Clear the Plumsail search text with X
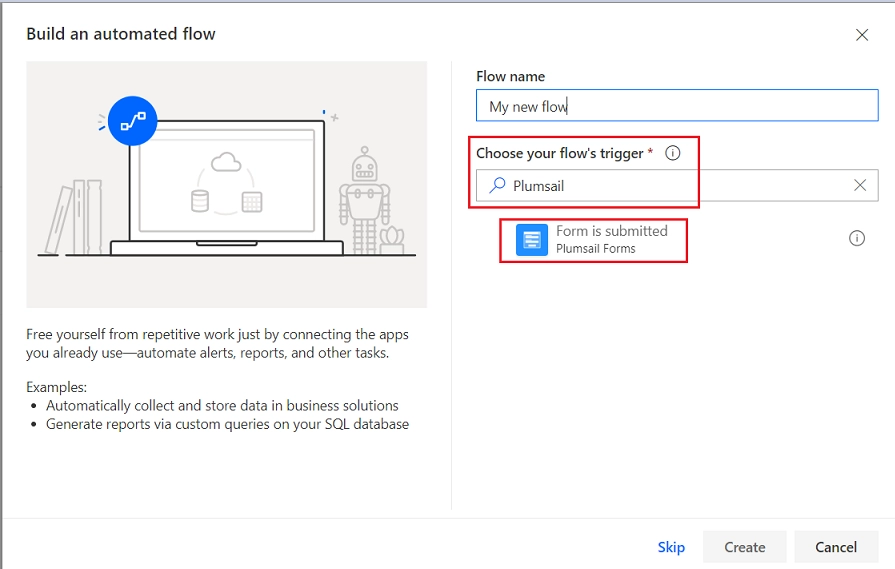 click(x=860, y=185)
